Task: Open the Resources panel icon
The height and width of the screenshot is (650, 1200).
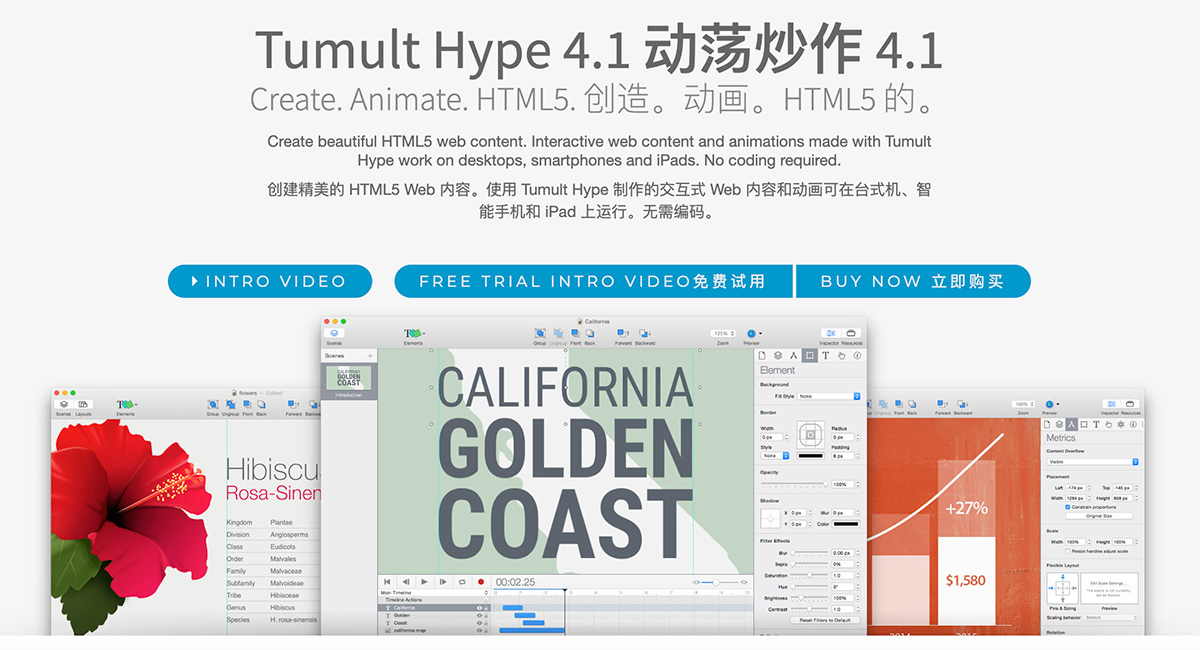Action: click(x=851, y=333)
